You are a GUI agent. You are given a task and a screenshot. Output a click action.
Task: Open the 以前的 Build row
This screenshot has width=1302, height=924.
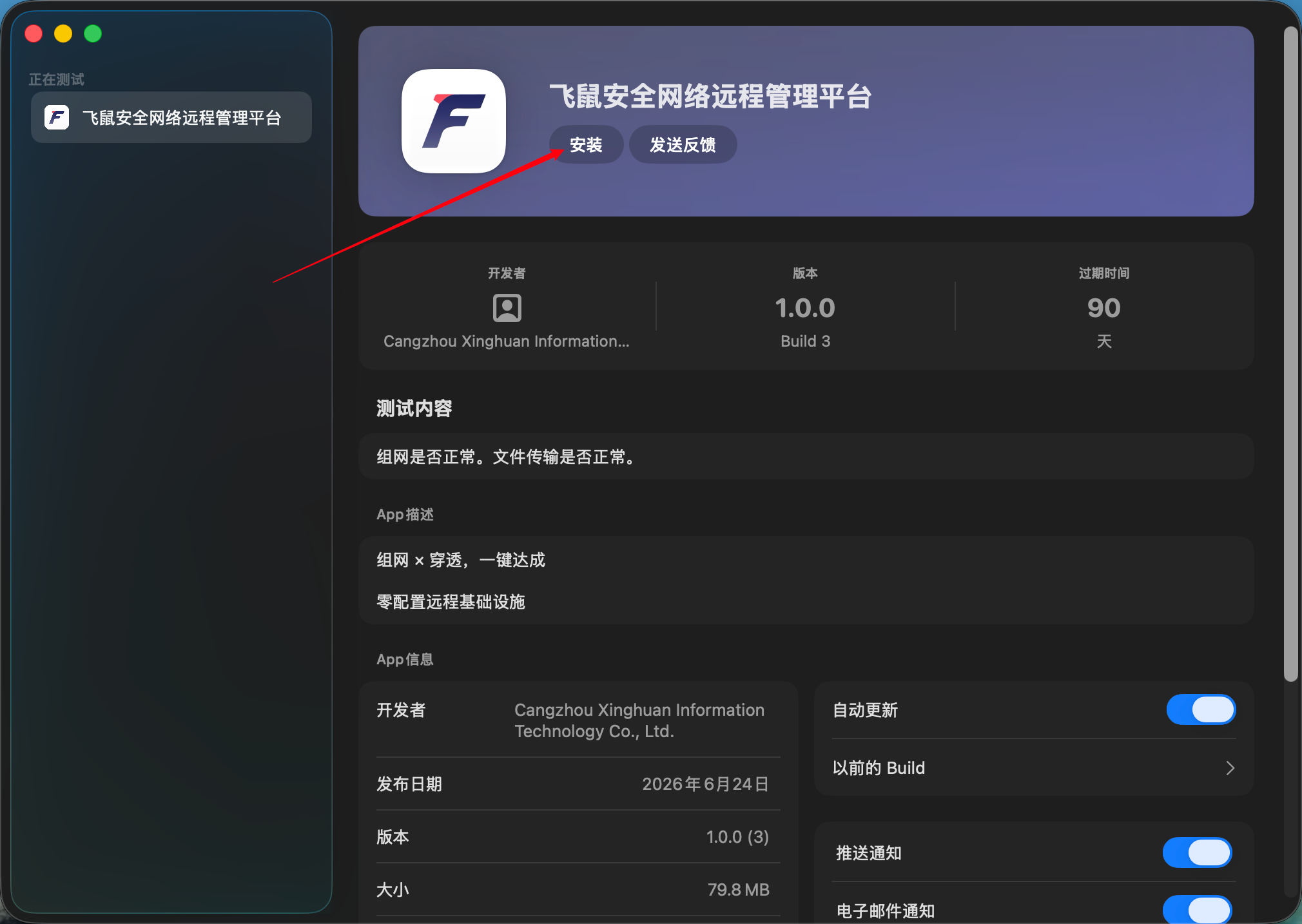pyautogui.click(x=1034, y=767)
